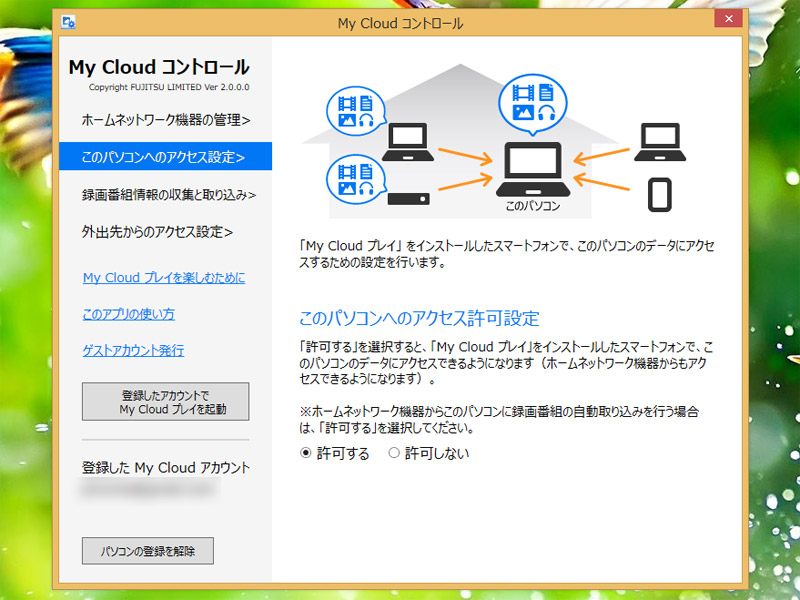This screenshot has height=600, width=800.
Task: Open '録画番組情報の収集と取り込み' section
Action: click(x=168, y=194)
